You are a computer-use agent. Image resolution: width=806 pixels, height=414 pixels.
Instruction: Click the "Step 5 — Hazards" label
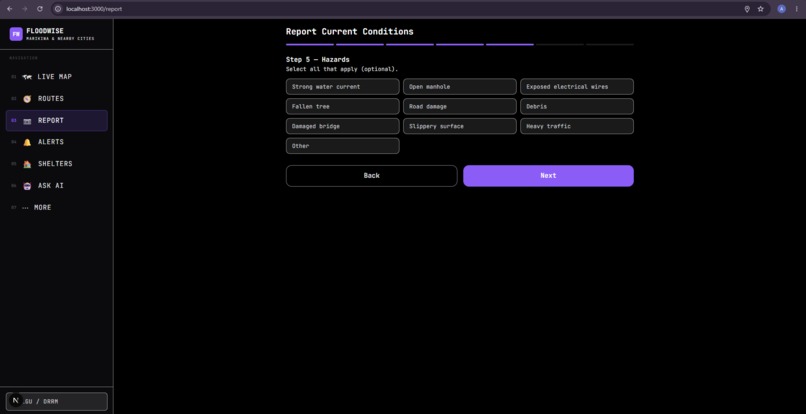tap(318, 60)
